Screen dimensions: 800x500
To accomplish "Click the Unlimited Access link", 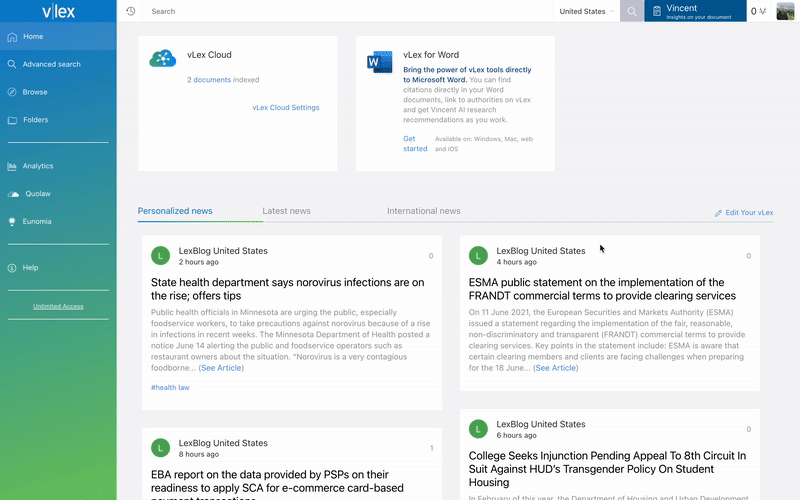I will pos(58,307).
